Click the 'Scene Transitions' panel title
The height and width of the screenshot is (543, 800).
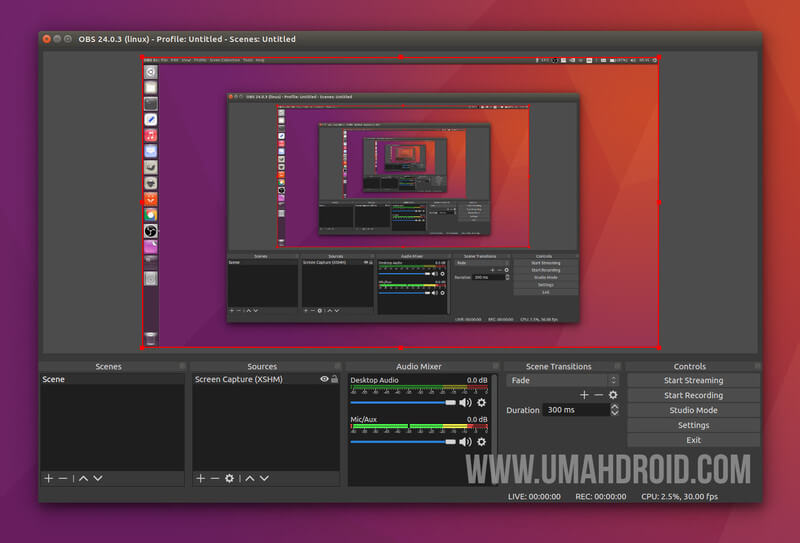coord(559,366)
